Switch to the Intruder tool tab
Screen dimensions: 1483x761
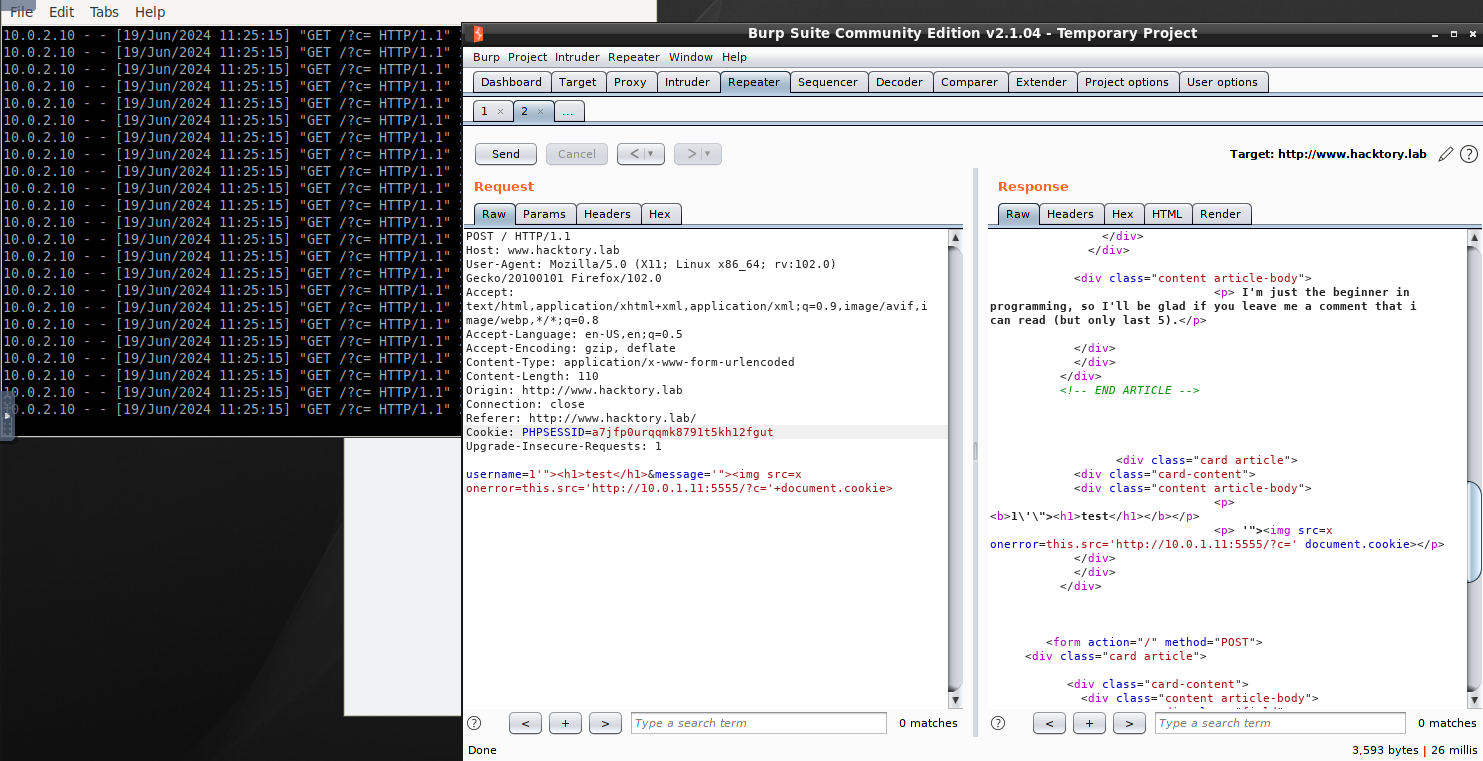click(687, 82)
